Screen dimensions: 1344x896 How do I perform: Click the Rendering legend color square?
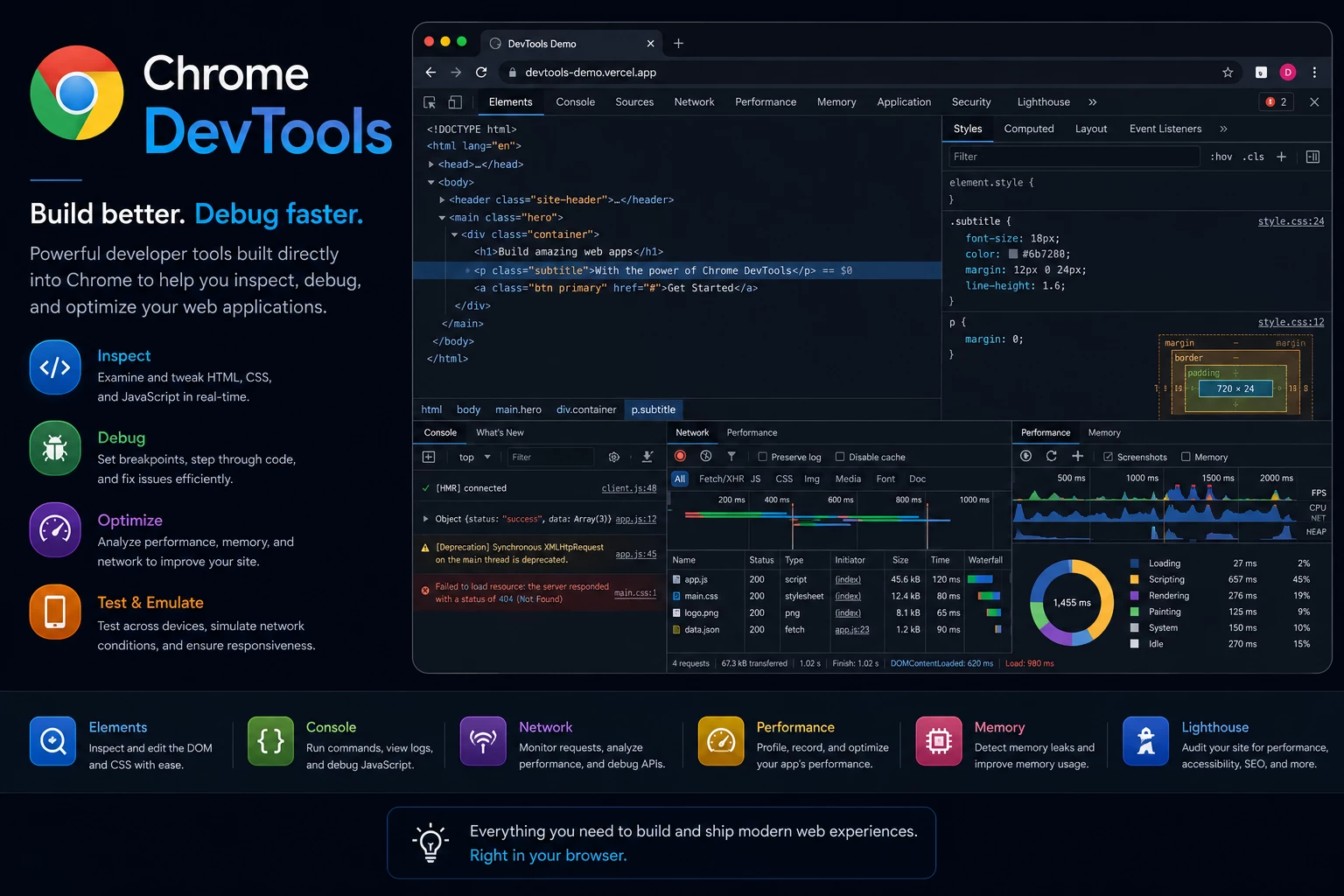(x=1135, y=596)
